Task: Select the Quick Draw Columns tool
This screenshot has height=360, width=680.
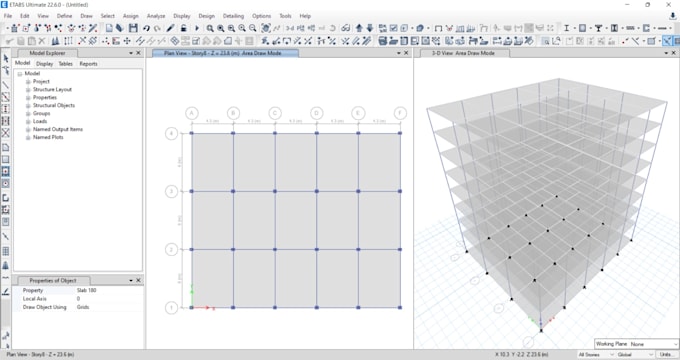Action: point(6,109)
